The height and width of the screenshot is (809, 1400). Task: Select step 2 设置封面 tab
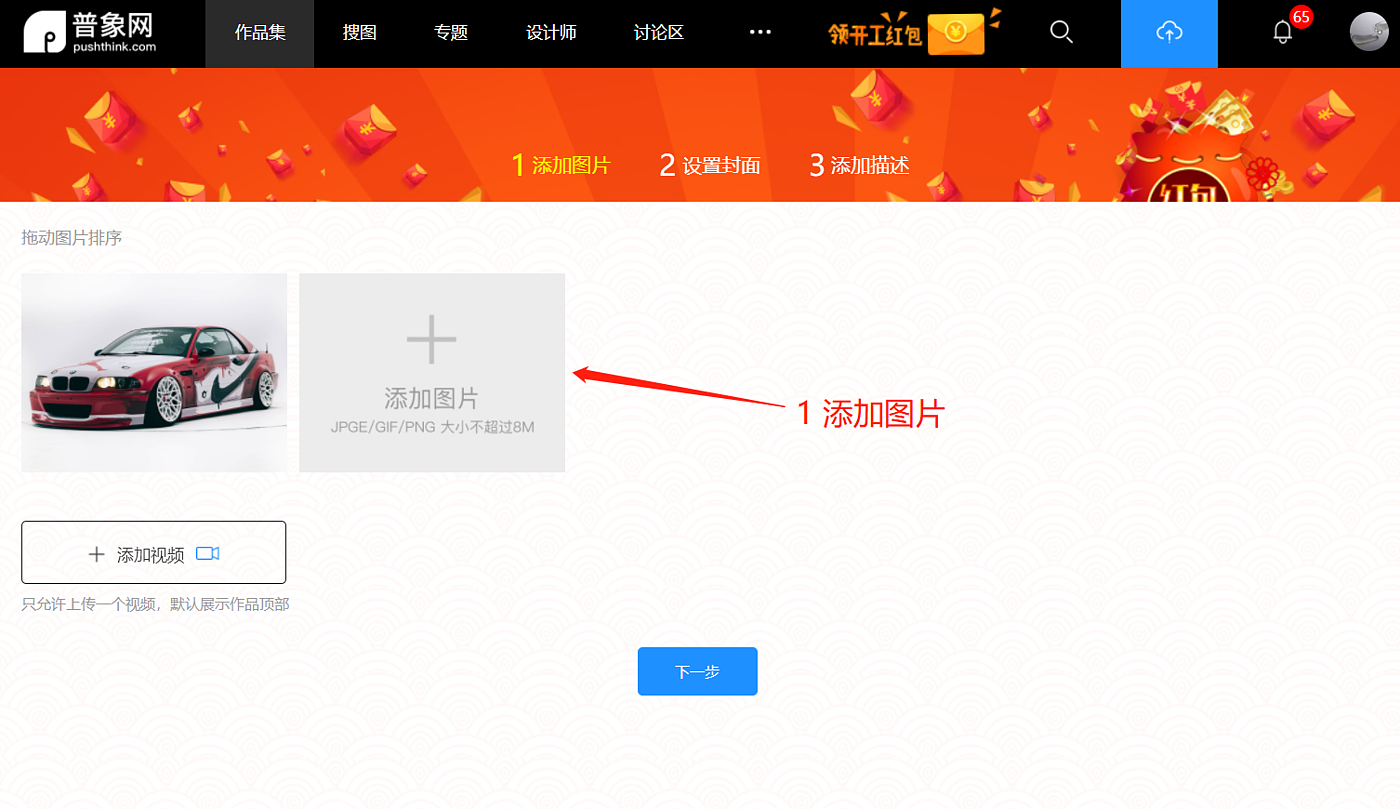click(x=710, y=165)
